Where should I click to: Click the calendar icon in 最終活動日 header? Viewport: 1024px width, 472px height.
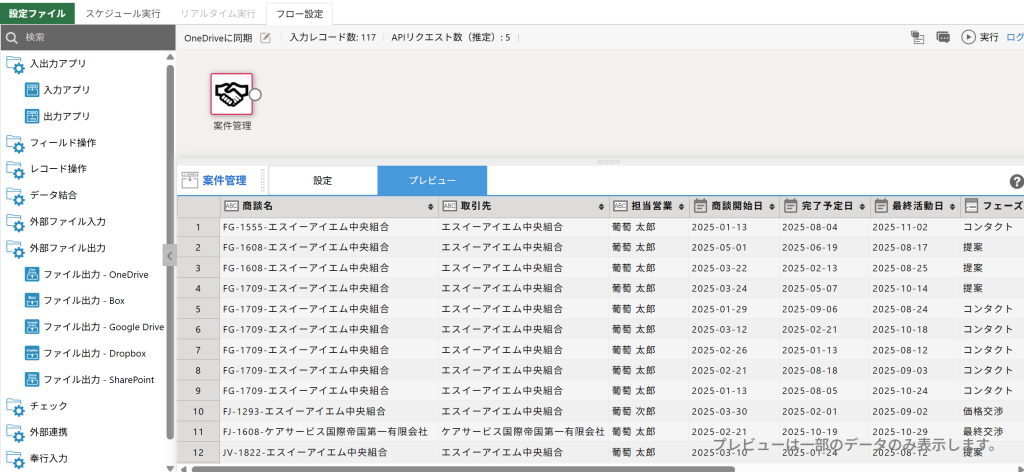(x=881, y=206)
